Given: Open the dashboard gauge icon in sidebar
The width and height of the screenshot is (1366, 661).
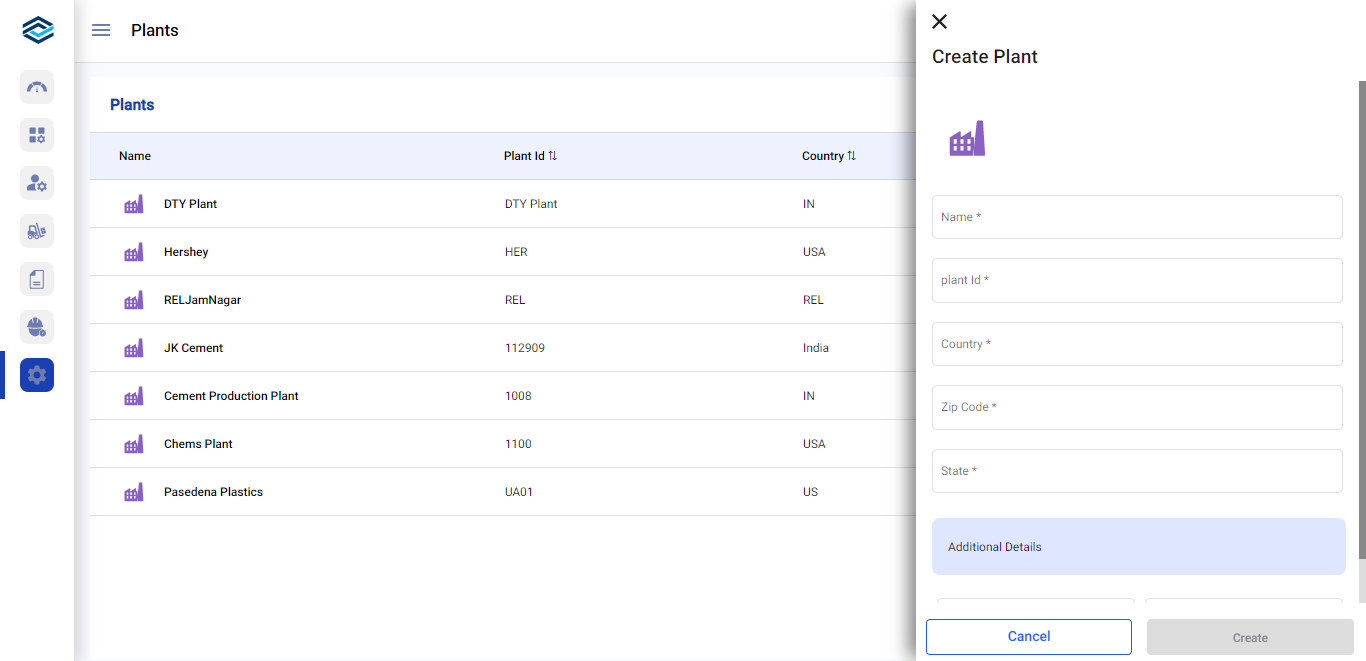Looking at the screenshot, I should click(x=37, y=87).
